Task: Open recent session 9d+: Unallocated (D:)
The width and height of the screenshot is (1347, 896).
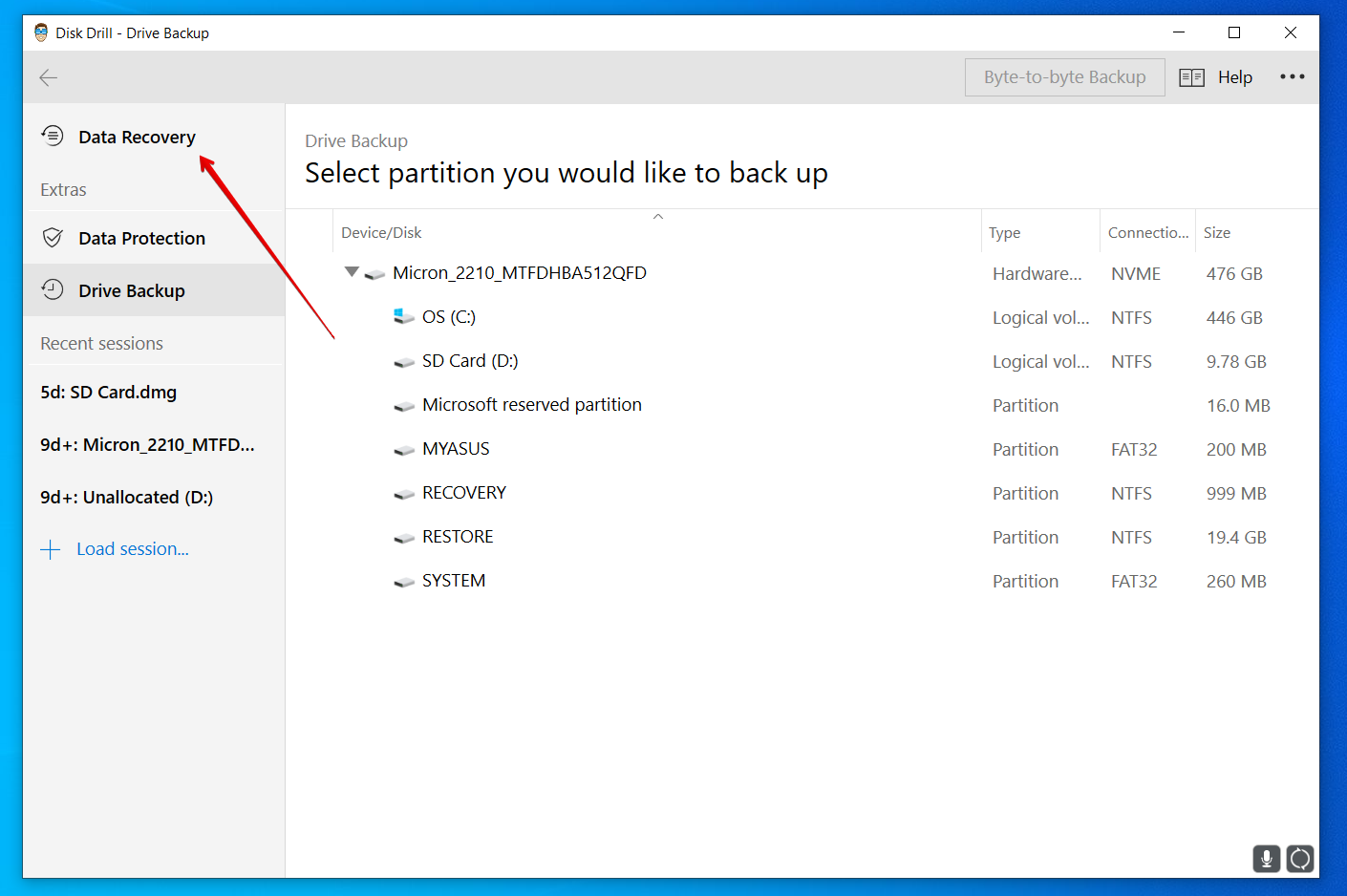Action: [126, 498]
